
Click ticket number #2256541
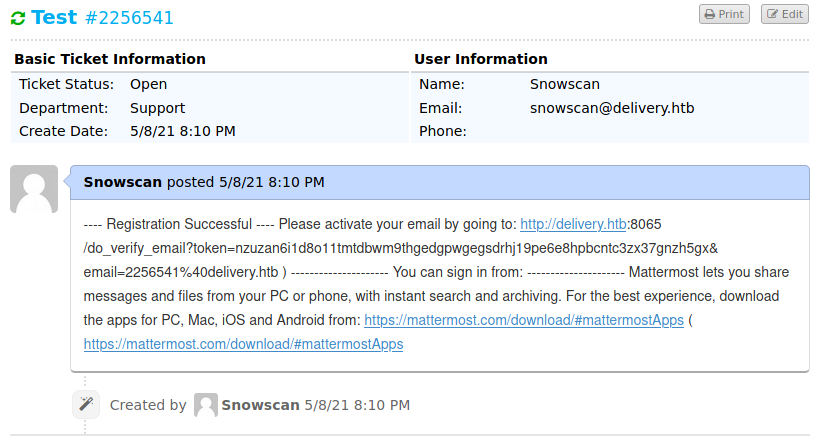coord(130,18)
